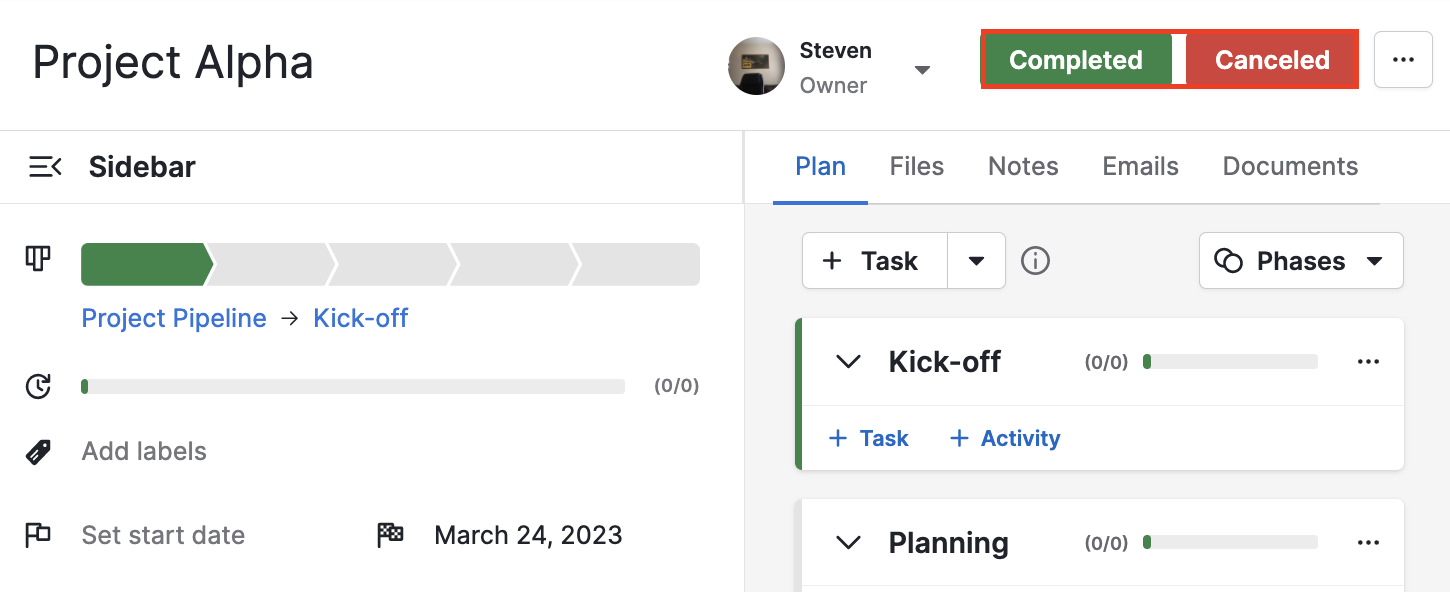Screen dimensions: 1450x592
Task: Open the Project Pipeline link
Action: 173,317
